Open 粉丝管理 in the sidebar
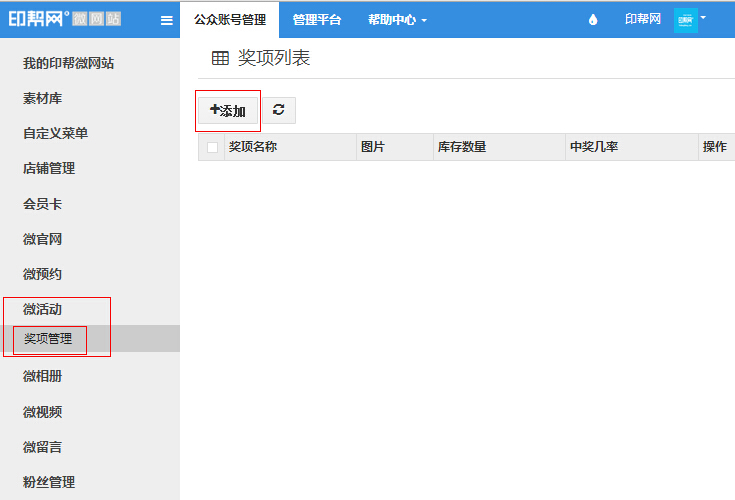 [x=49, y=482]
